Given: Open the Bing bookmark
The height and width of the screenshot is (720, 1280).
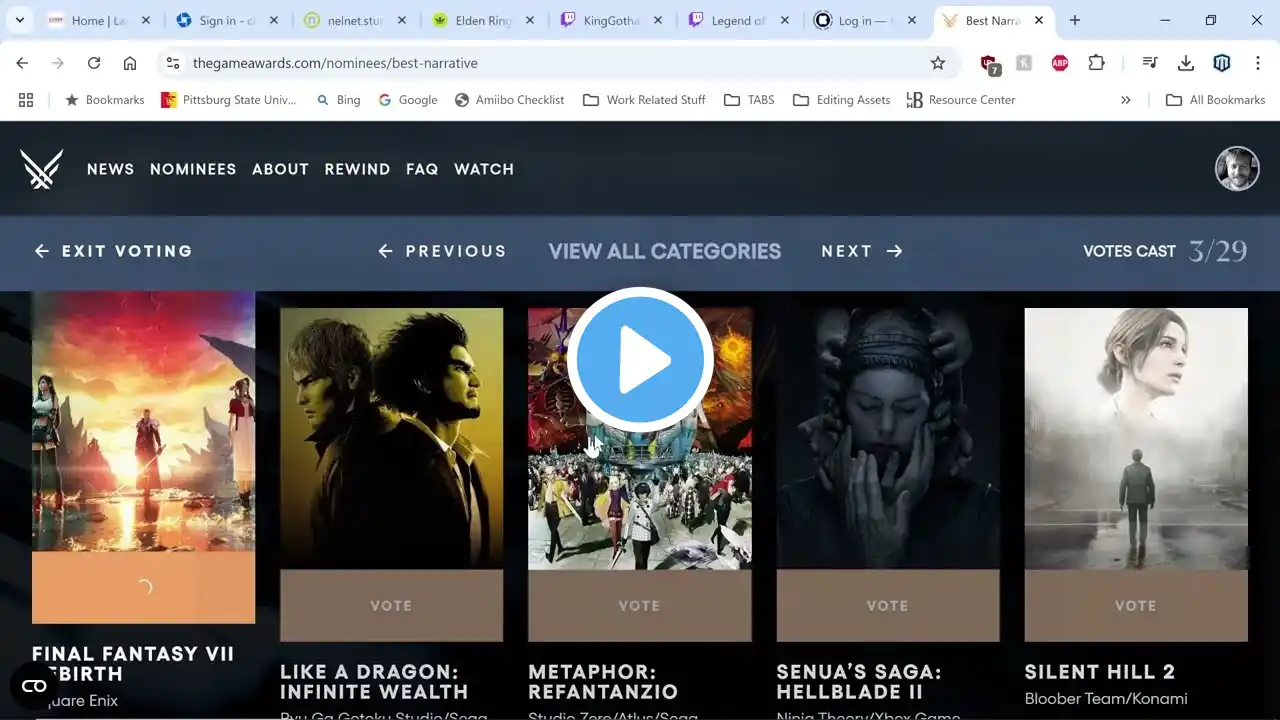Looking at the screenshot, I should click(x=338, y=100).
